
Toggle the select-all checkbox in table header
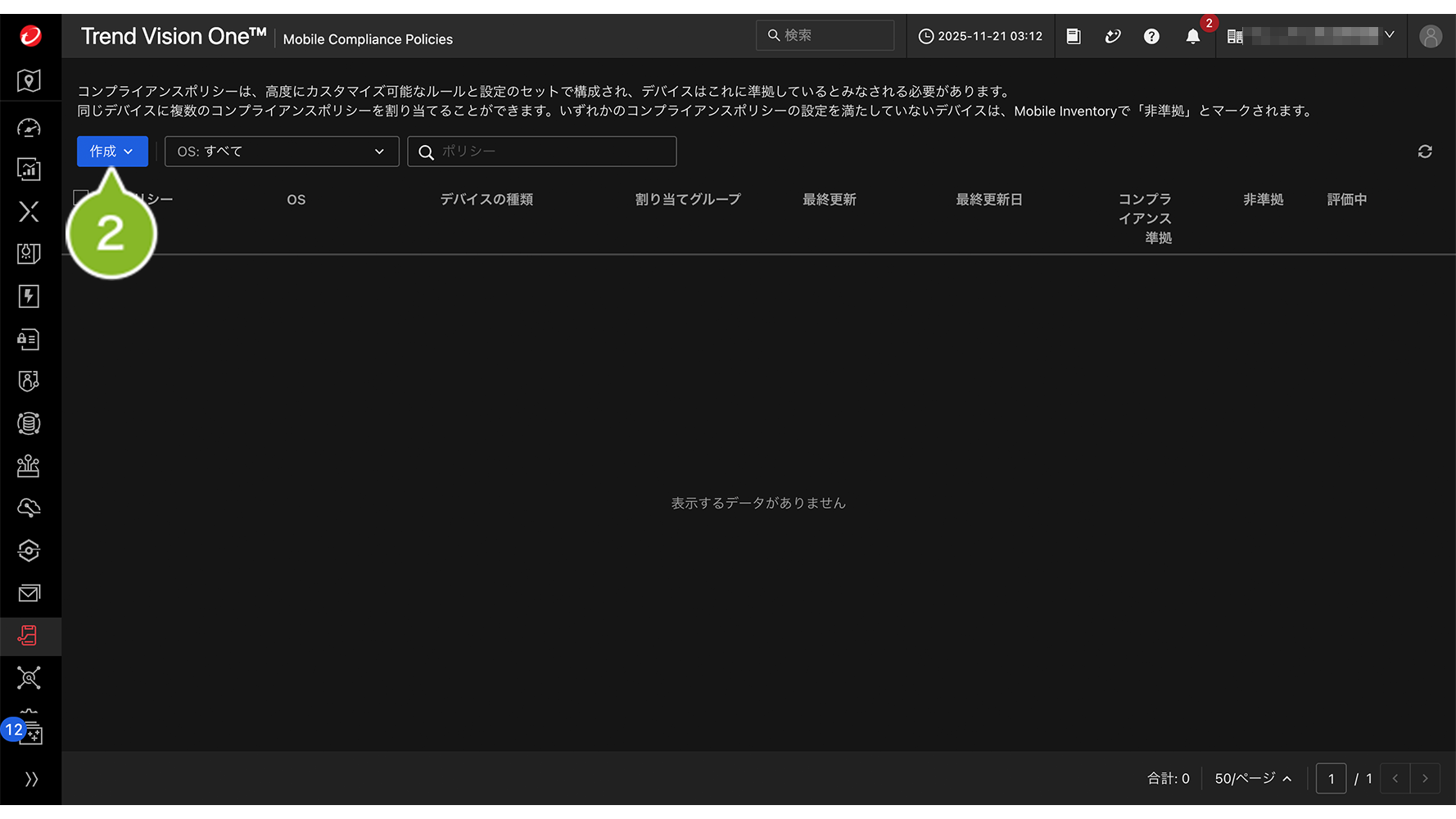(x=80, y=197)
